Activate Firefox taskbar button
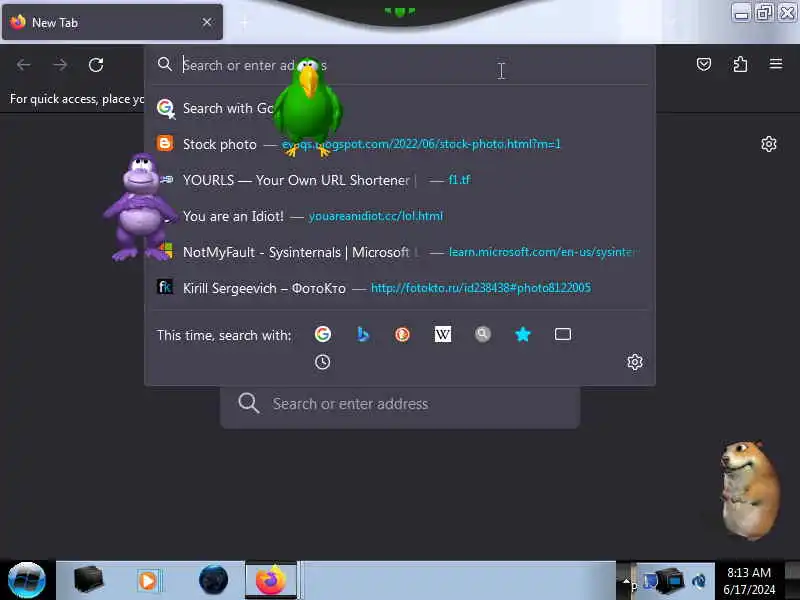 click(271, 580)
